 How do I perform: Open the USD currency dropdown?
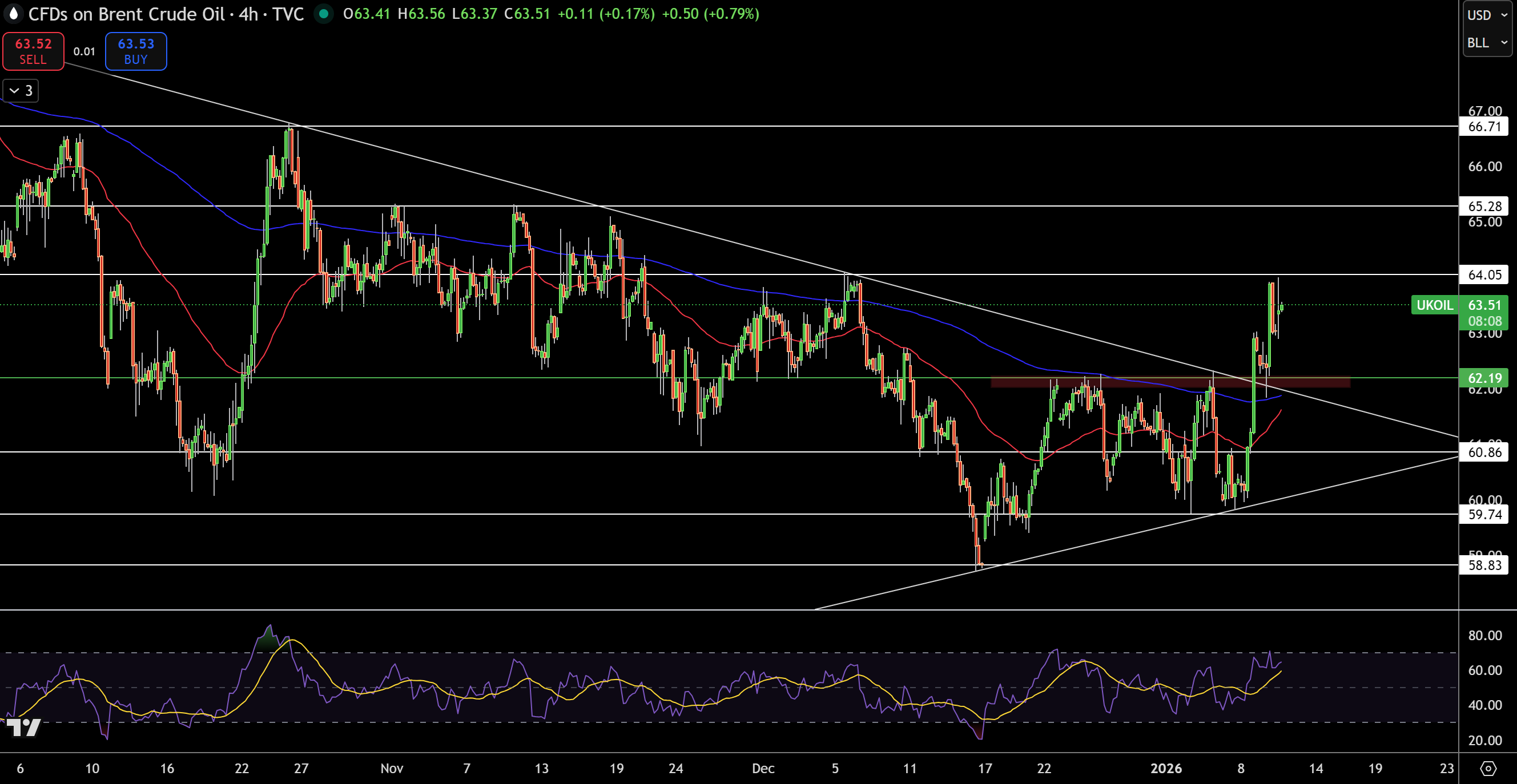1487,15
